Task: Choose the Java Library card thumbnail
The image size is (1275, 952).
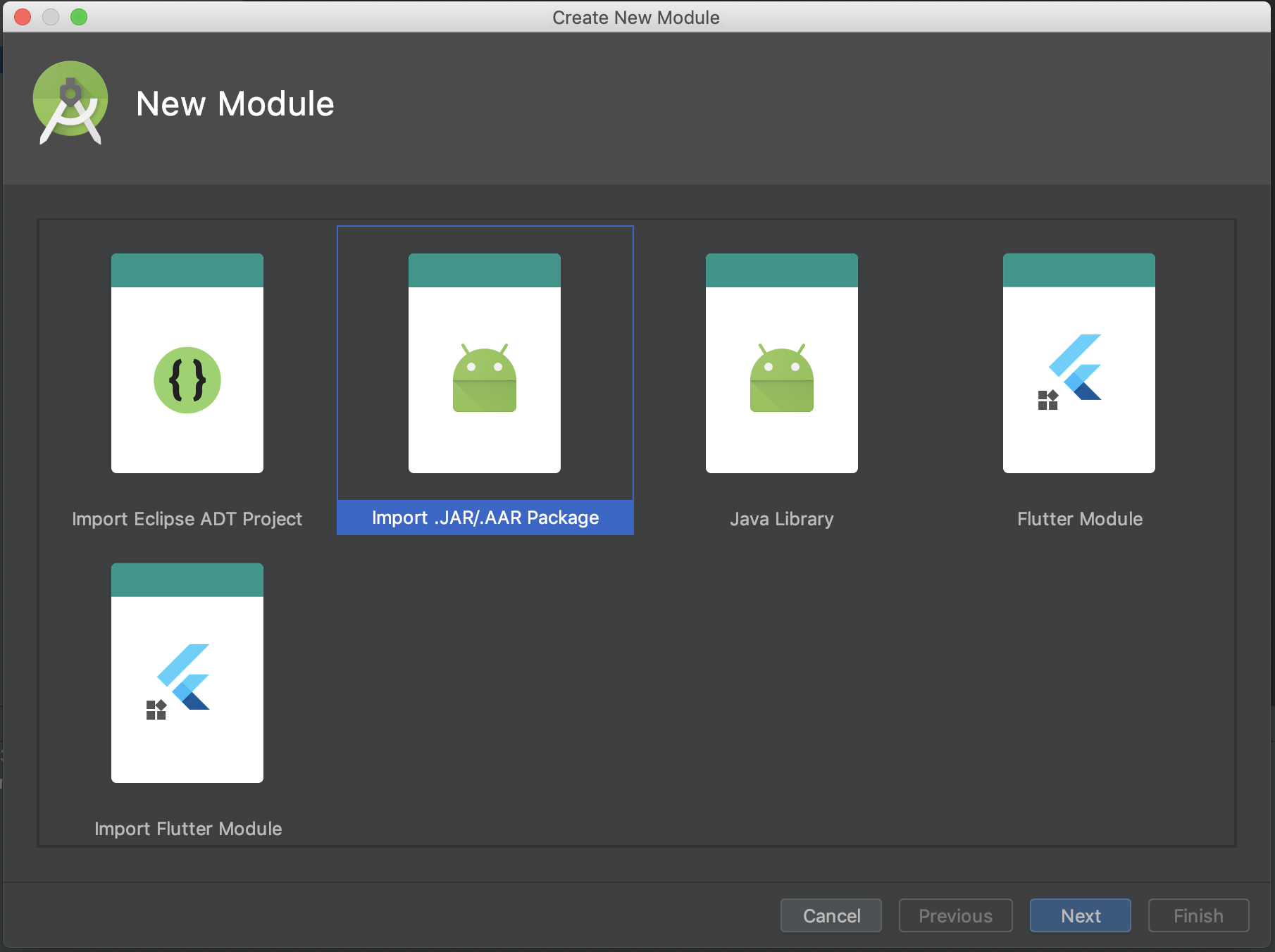Action: pos(780,363)
